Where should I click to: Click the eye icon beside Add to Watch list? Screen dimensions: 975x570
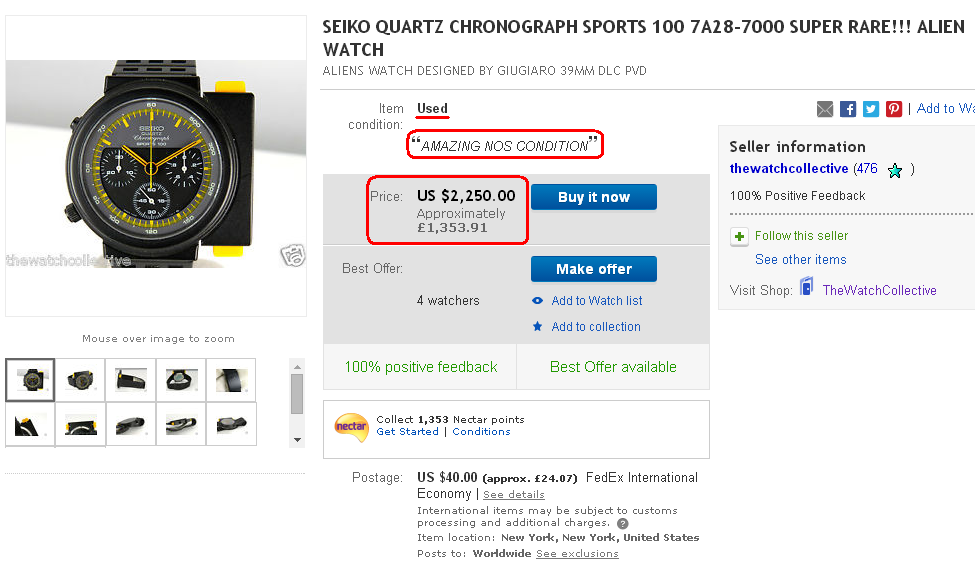(x=538, y=301)
